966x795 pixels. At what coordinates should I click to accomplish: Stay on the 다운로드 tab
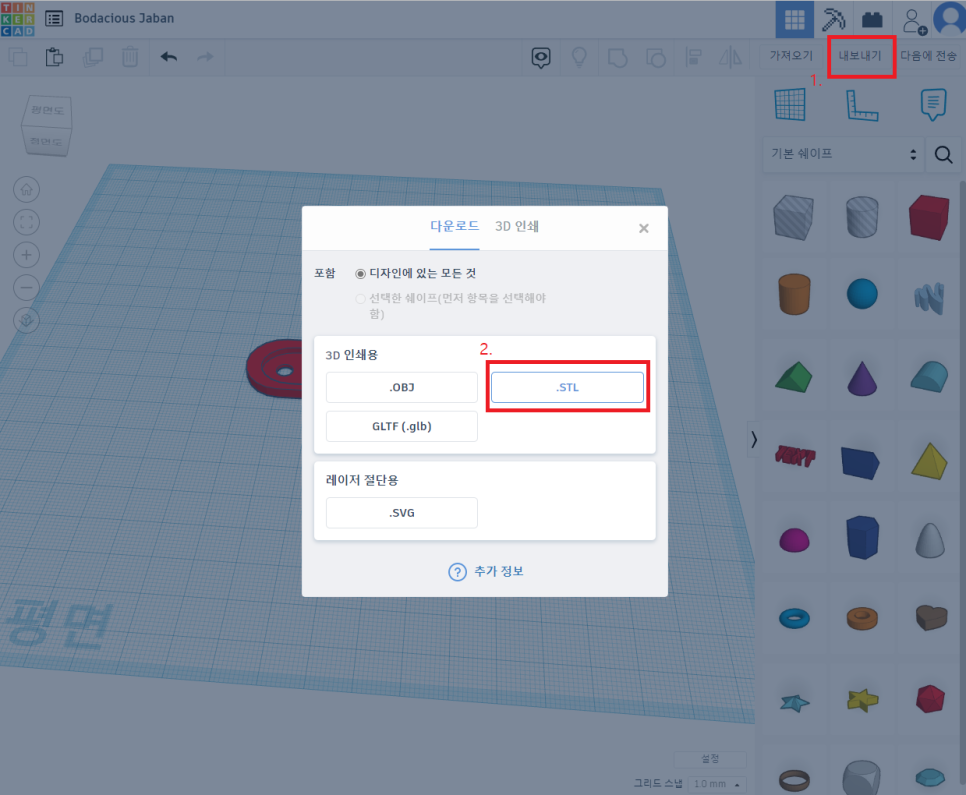click(x=454, y=226)
